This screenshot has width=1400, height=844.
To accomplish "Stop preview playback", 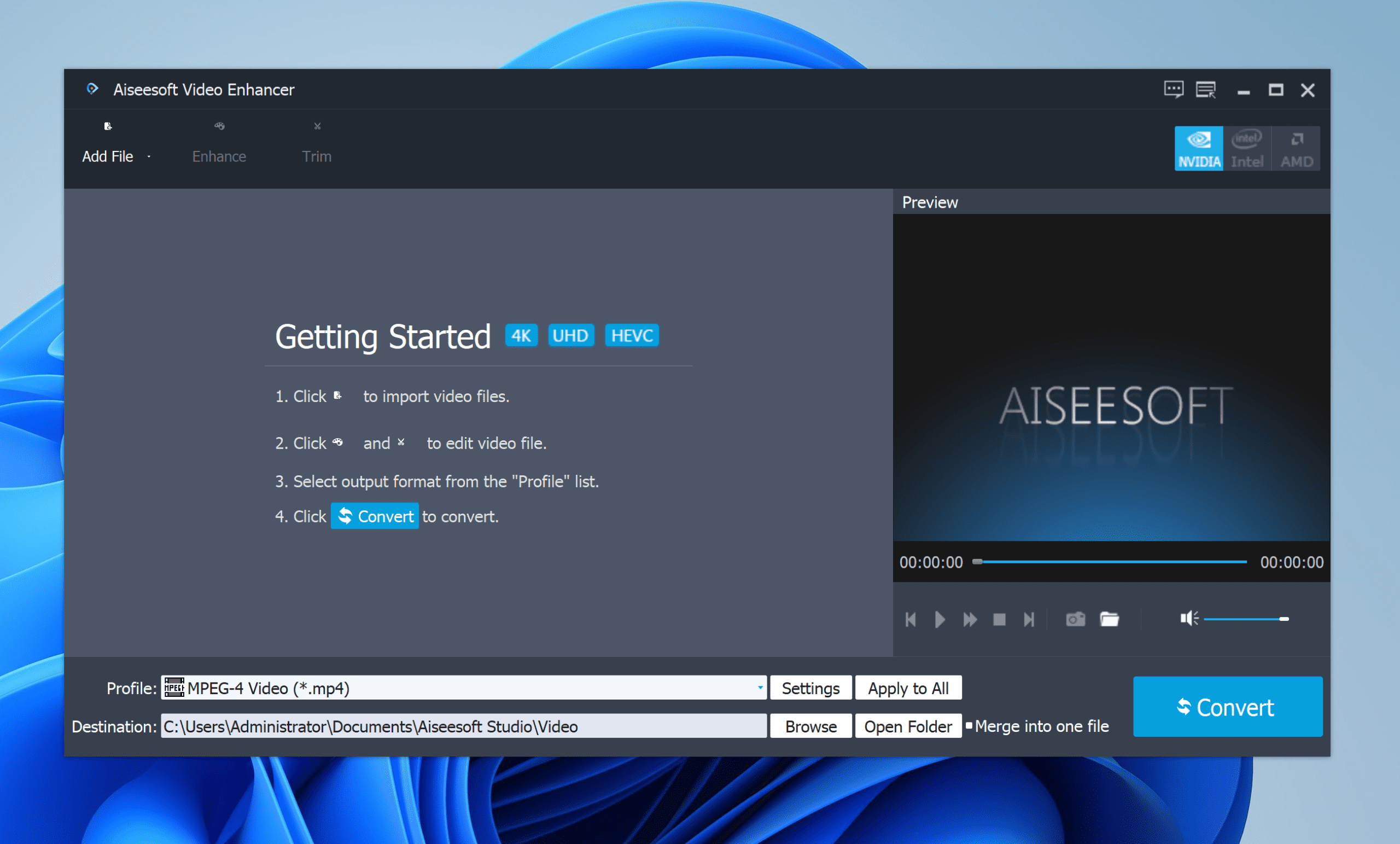I will tap(1000, 619).
